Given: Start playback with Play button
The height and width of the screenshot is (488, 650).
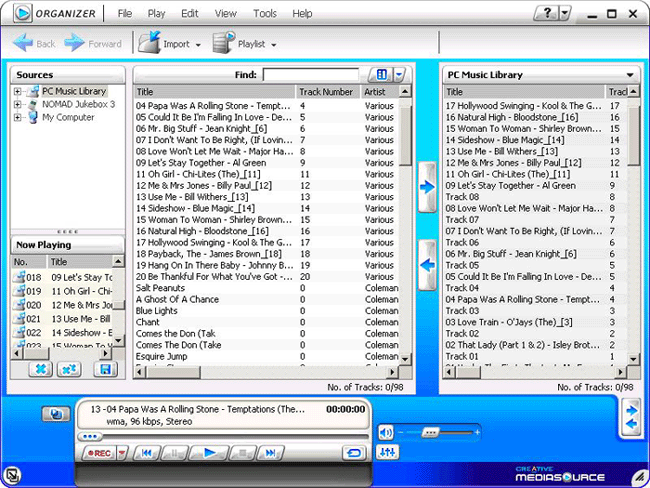Looking at the screenshot, I should [209, 453].
